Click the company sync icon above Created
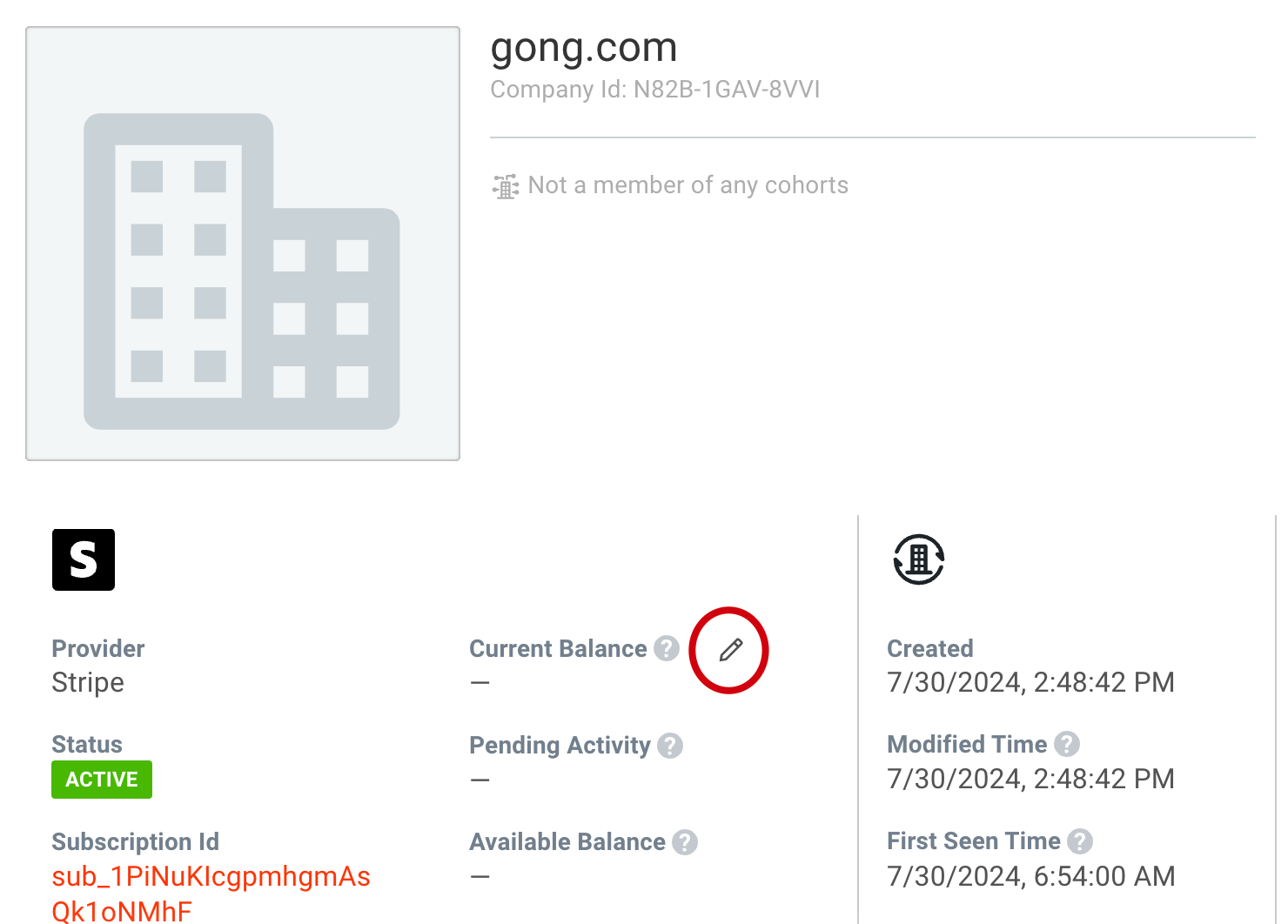The width and height of the screenshot is (1288, 924). click(x=917, y=559)
